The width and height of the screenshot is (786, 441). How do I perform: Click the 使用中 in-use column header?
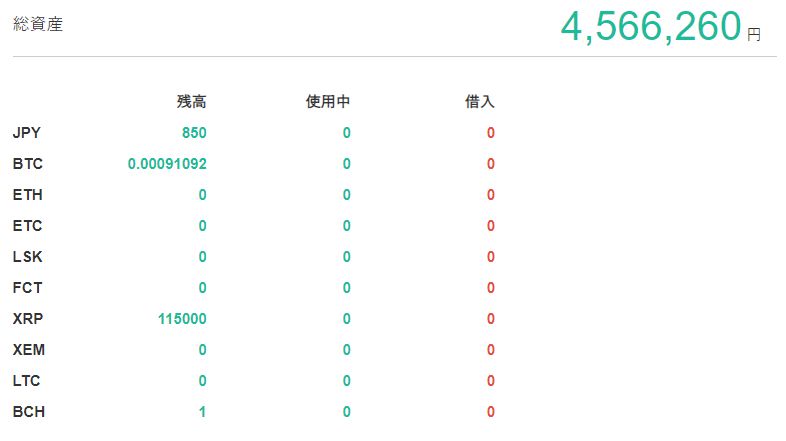pyautogui.click(x=327, y=101)
